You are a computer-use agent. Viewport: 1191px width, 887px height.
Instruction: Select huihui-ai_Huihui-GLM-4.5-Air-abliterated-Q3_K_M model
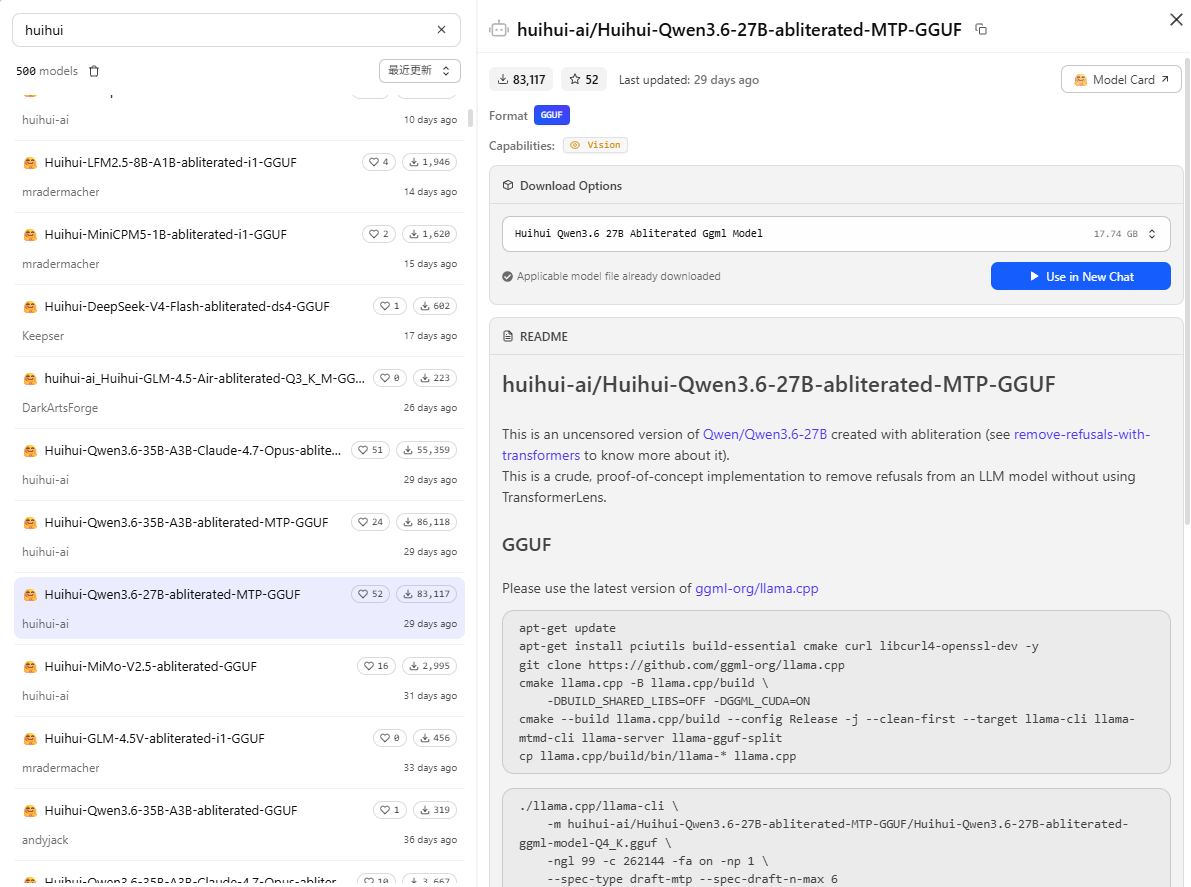[x=239, y=393]
